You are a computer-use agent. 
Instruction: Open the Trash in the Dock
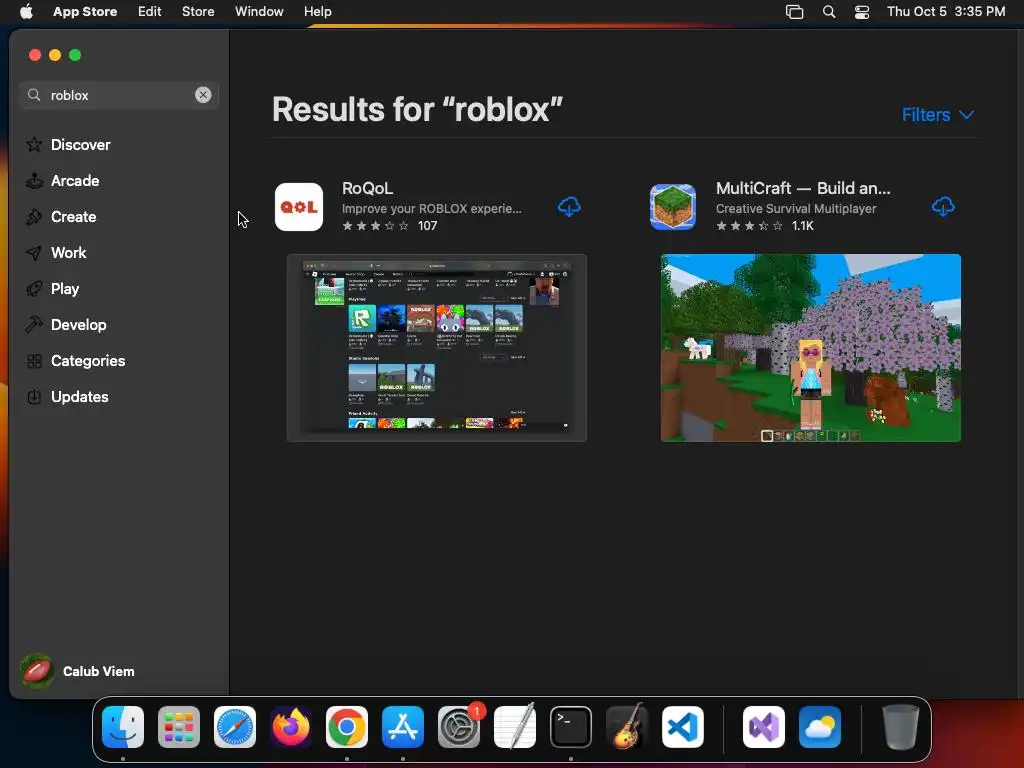(901, 727)
